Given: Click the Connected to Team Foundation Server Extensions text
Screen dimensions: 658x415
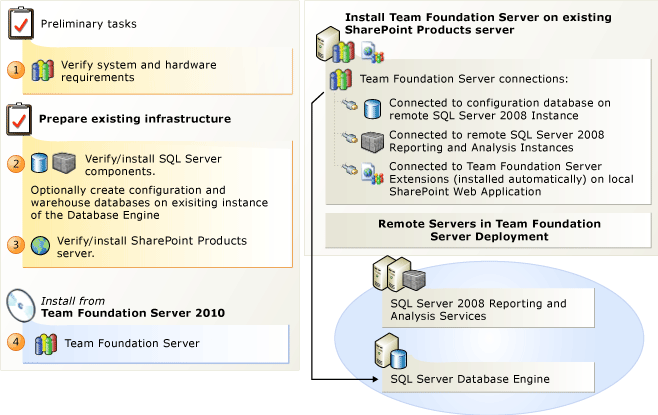Looking at the screenshot, I should (512, 179).
